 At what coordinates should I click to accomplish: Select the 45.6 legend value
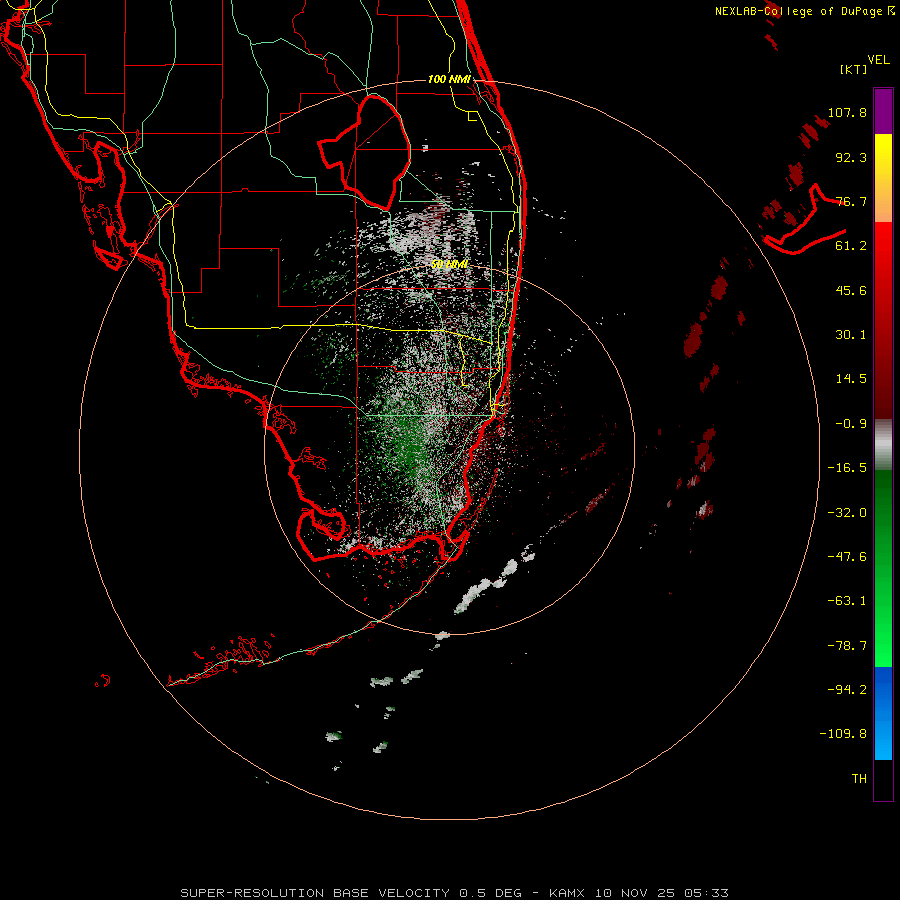pyautogui.click(x=851, y=290)
